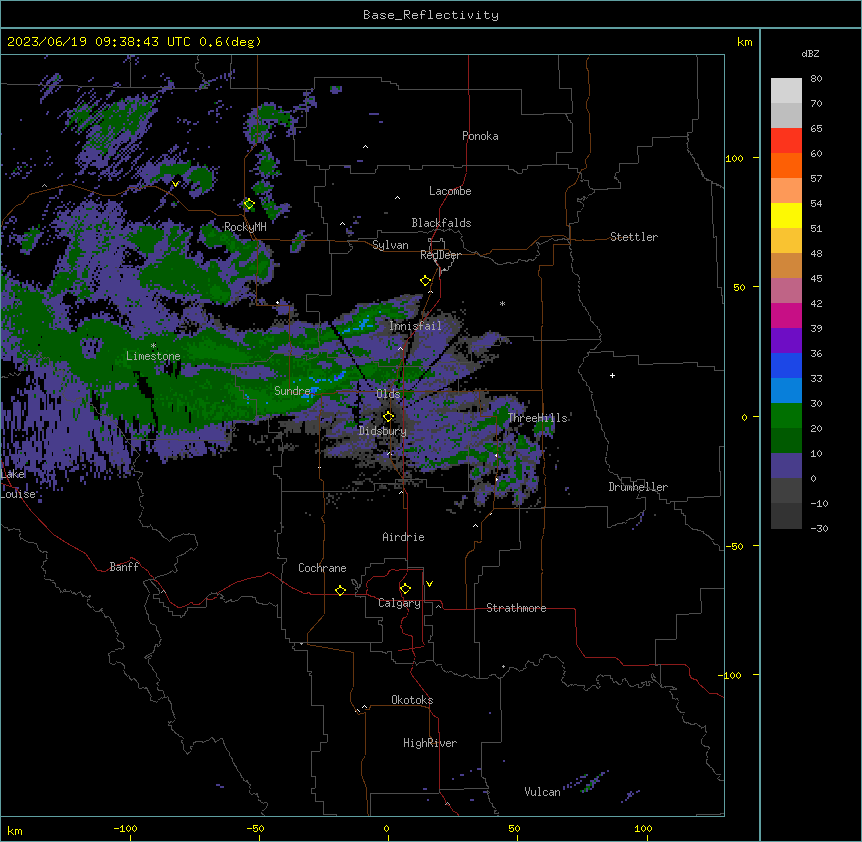This screenshot has height=842, width=862.
Task: Click the Airdrie label
Action: 404,537
